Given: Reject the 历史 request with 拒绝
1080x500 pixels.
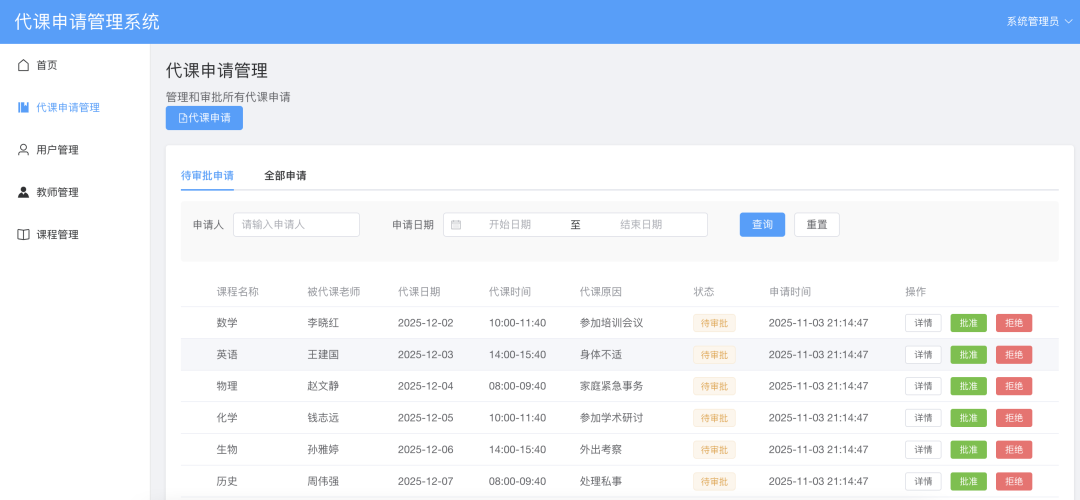Looking at the screenshot, I should [x=1014, y=481].
